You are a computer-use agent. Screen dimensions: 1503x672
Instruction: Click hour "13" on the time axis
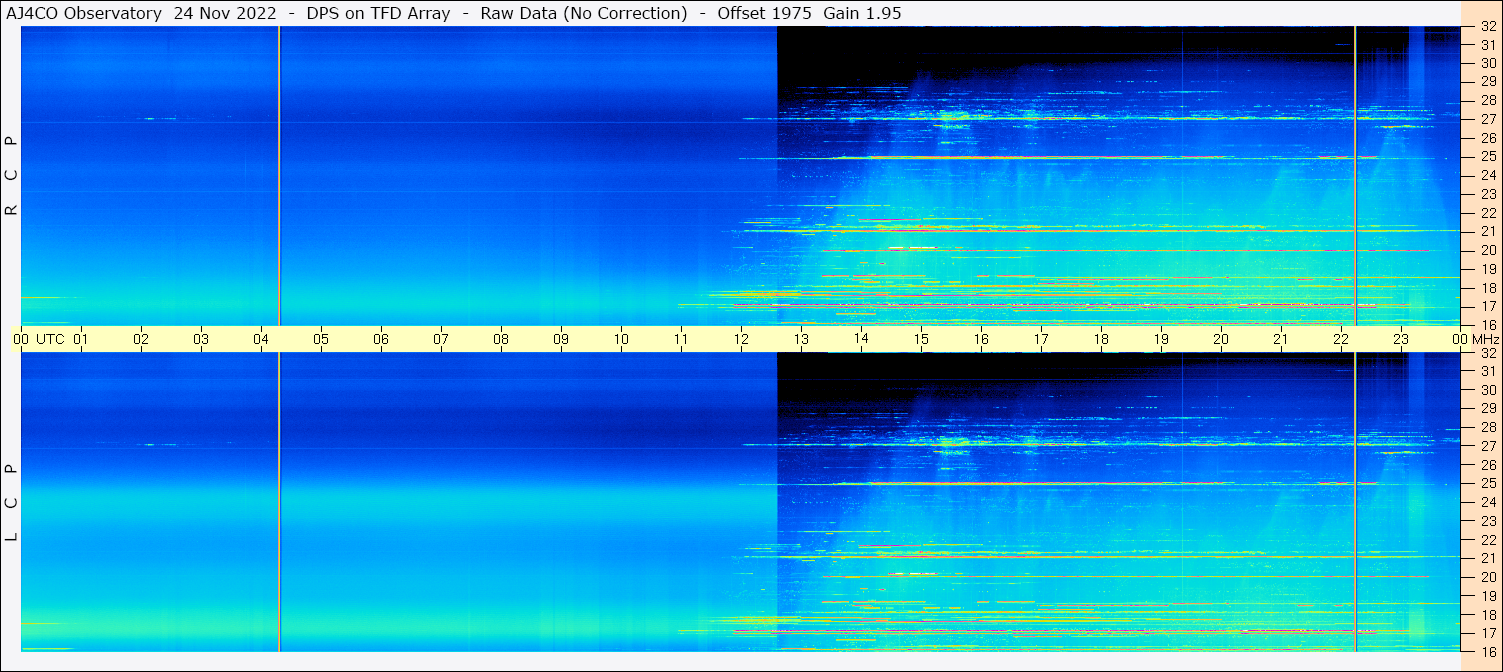click(x=801, y=339)
